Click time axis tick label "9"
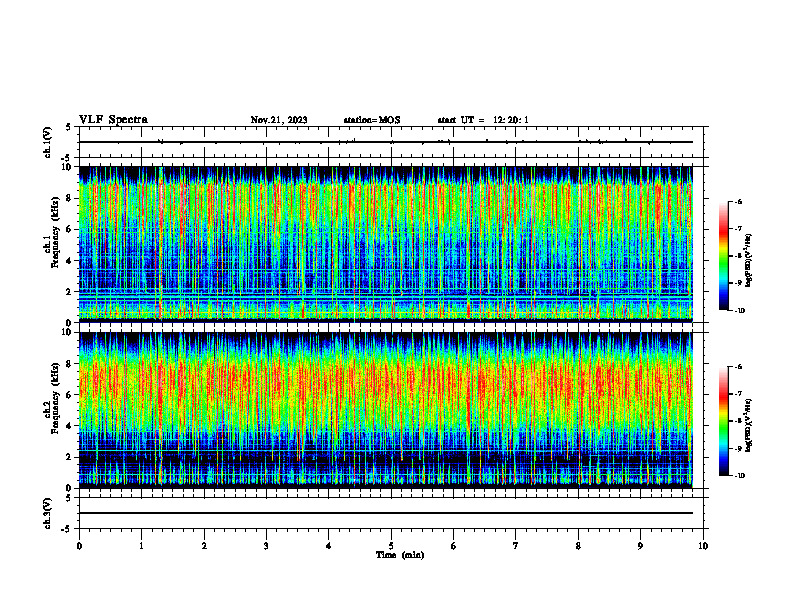Viewport: 792px width, 612px height. pos(640,546)
